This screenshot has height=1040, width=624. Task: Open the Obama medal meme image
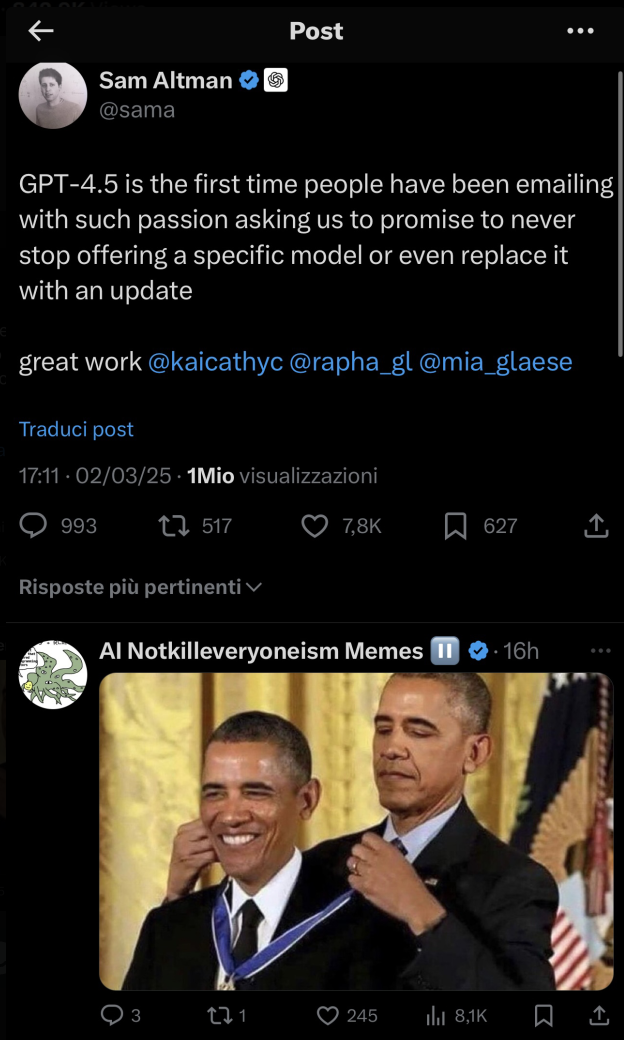[x=355, y=831]
